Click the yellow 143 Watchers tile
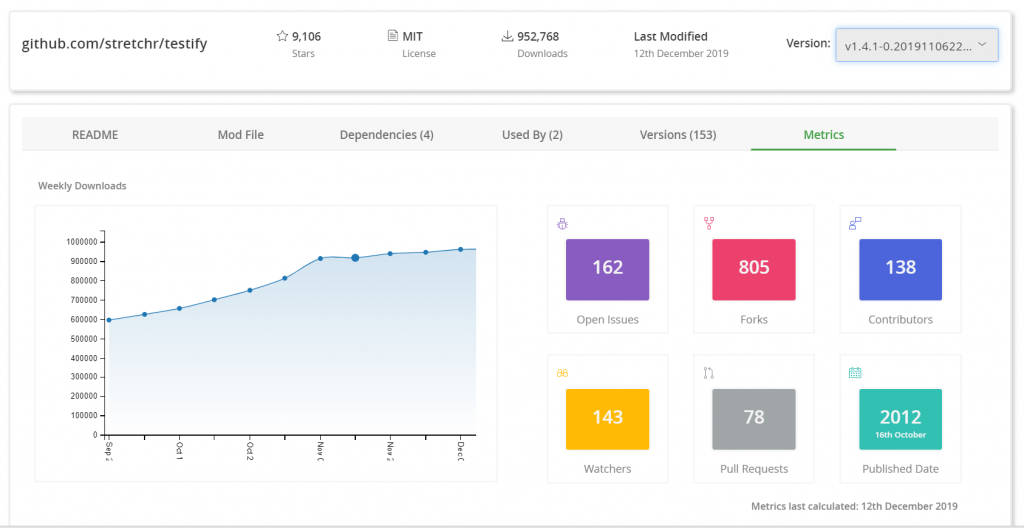 (607, 419)
